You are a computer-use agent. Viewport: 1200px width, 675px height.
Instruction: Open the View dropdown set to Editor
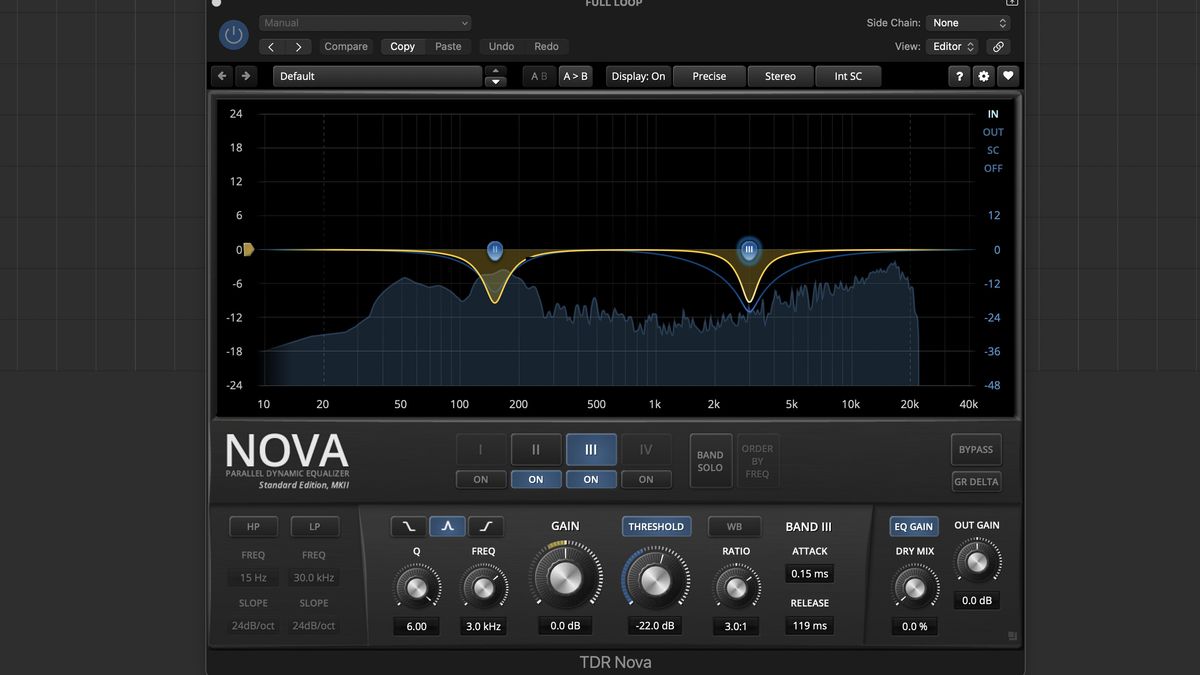click(950, 46)
